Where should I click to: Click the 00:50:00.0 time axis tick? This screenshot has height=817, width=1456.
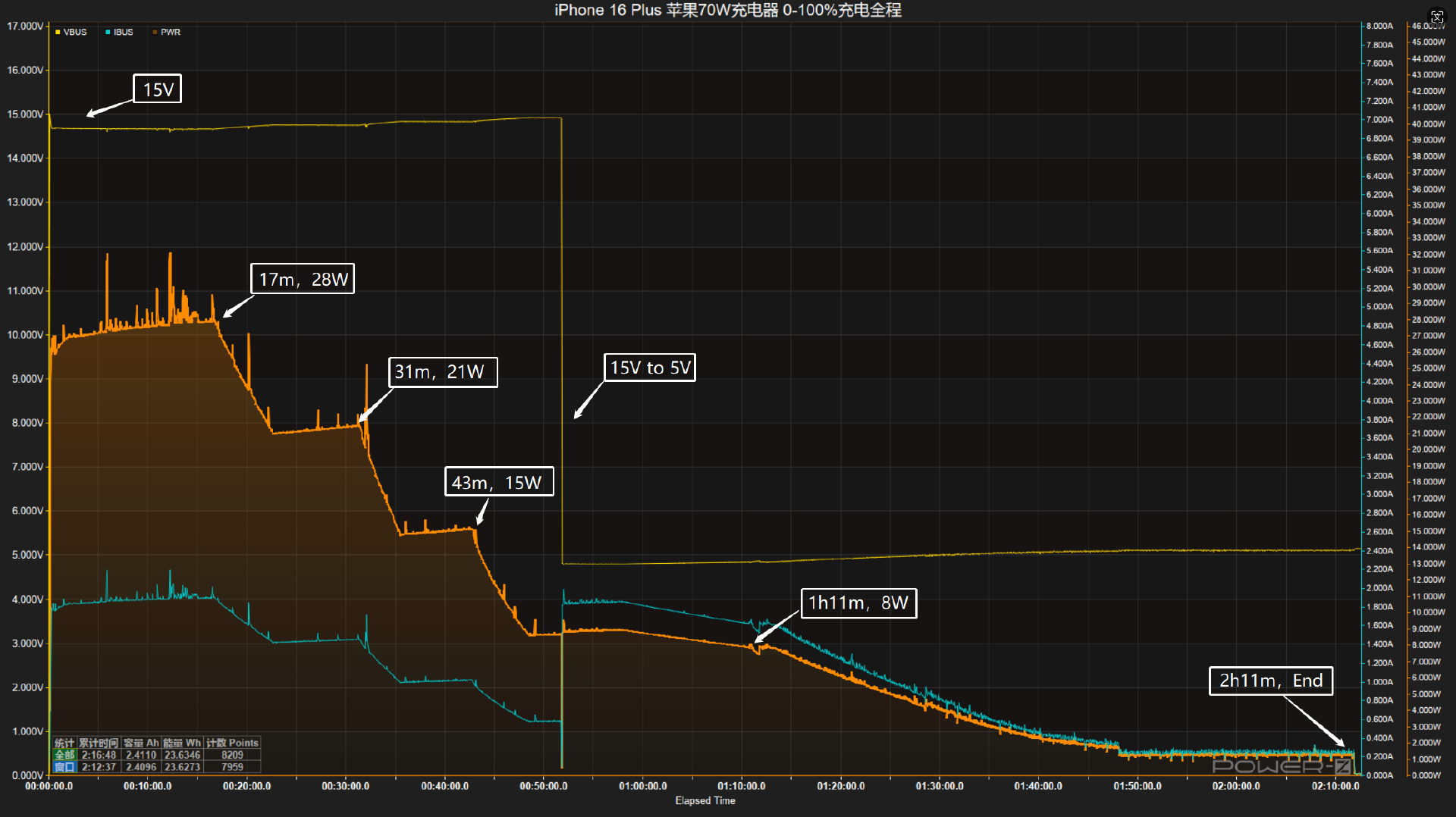click(x=544, y=786)
